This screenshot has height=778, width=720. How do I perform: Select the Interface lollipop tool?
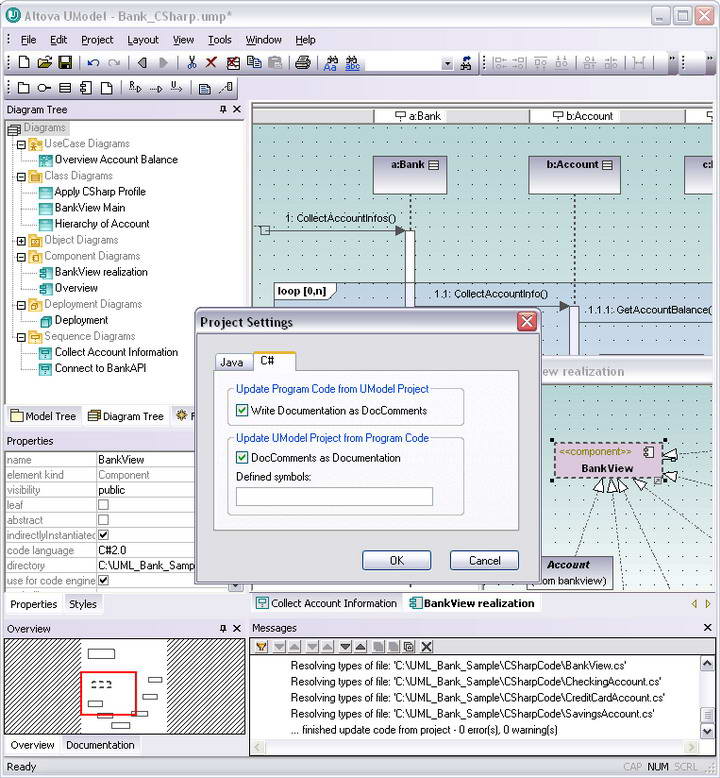click(x=44, y=88)
